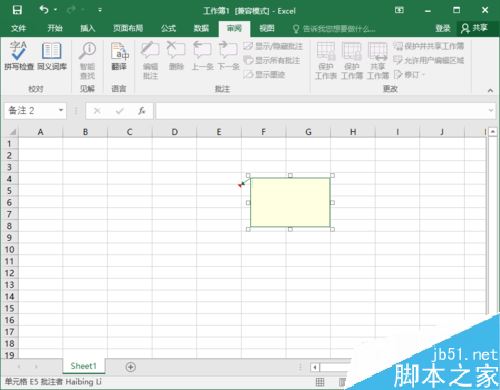Viewport: 500px width, 390px height.
Task: Click the 共享 (Share) button
Action: tap(474, 28)
